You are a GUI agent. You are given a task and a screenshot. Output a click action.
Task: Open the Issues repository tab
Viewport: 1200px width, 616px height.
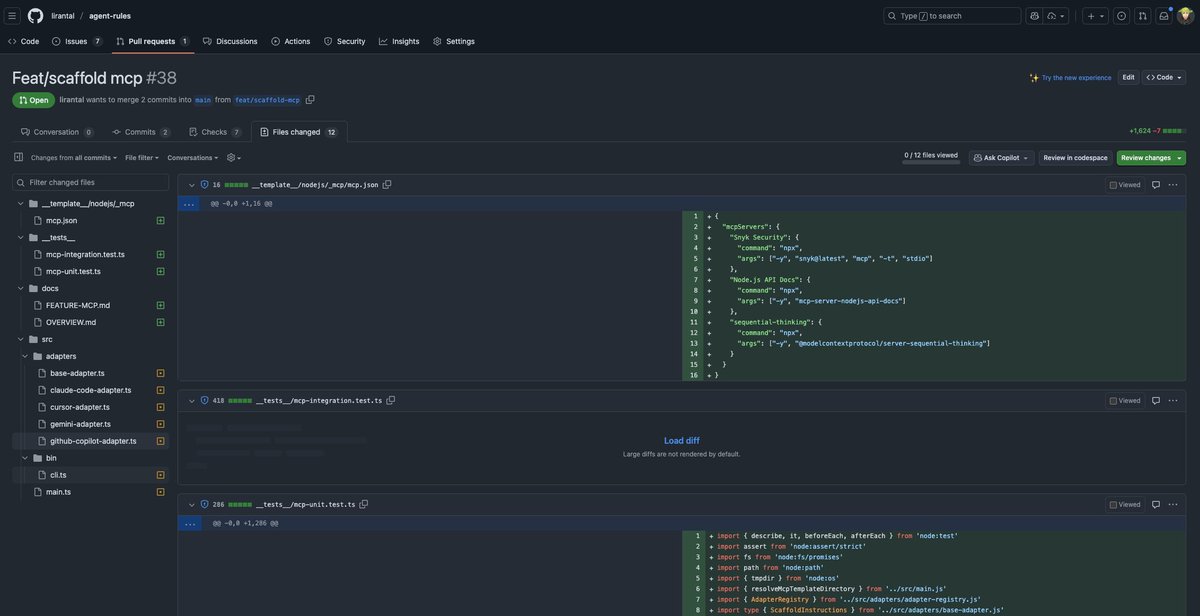[76, 41]
